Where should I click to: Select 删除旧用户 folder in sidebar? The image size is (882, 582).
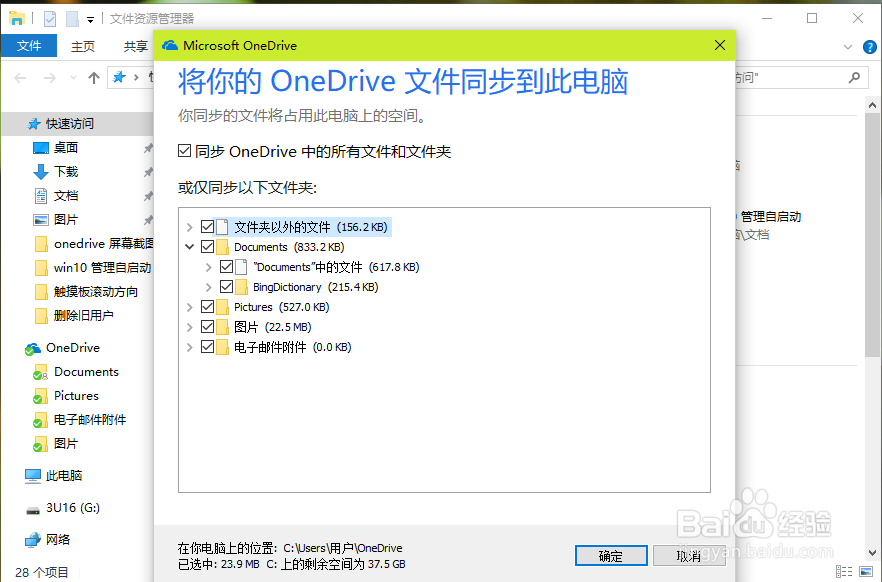point(83,316)
